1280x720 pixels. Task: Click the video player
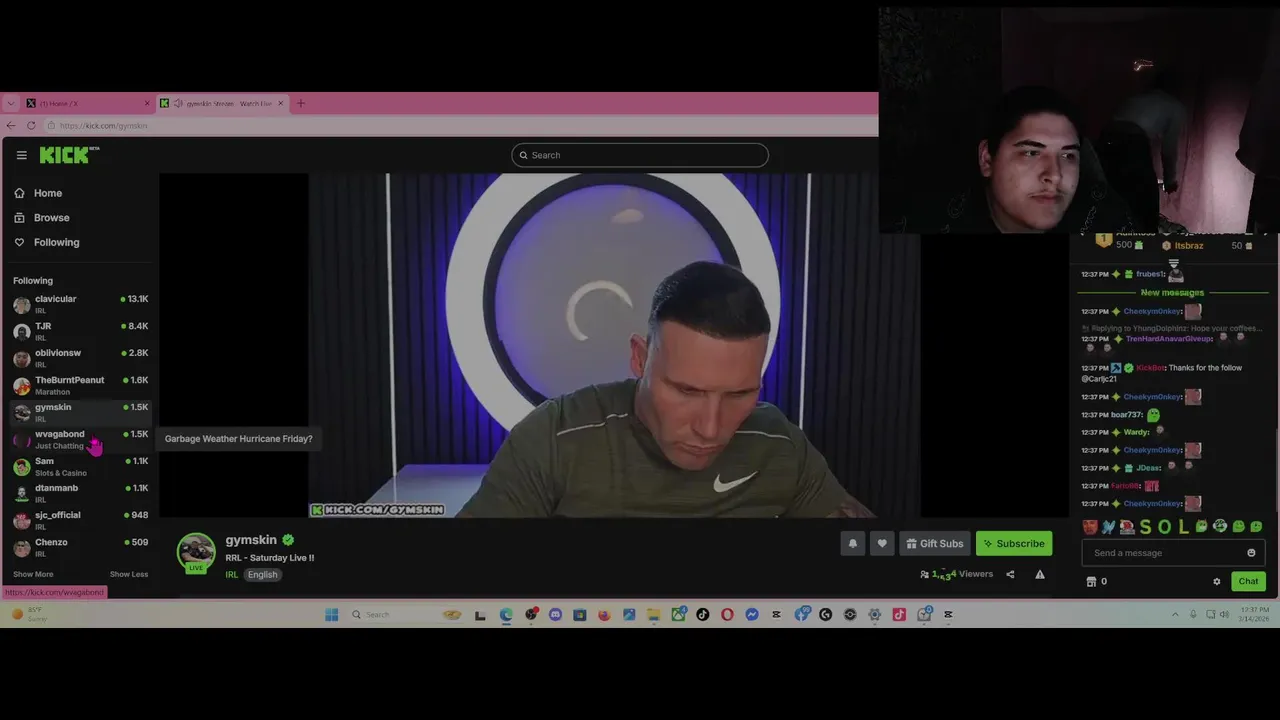pos(614,345)
